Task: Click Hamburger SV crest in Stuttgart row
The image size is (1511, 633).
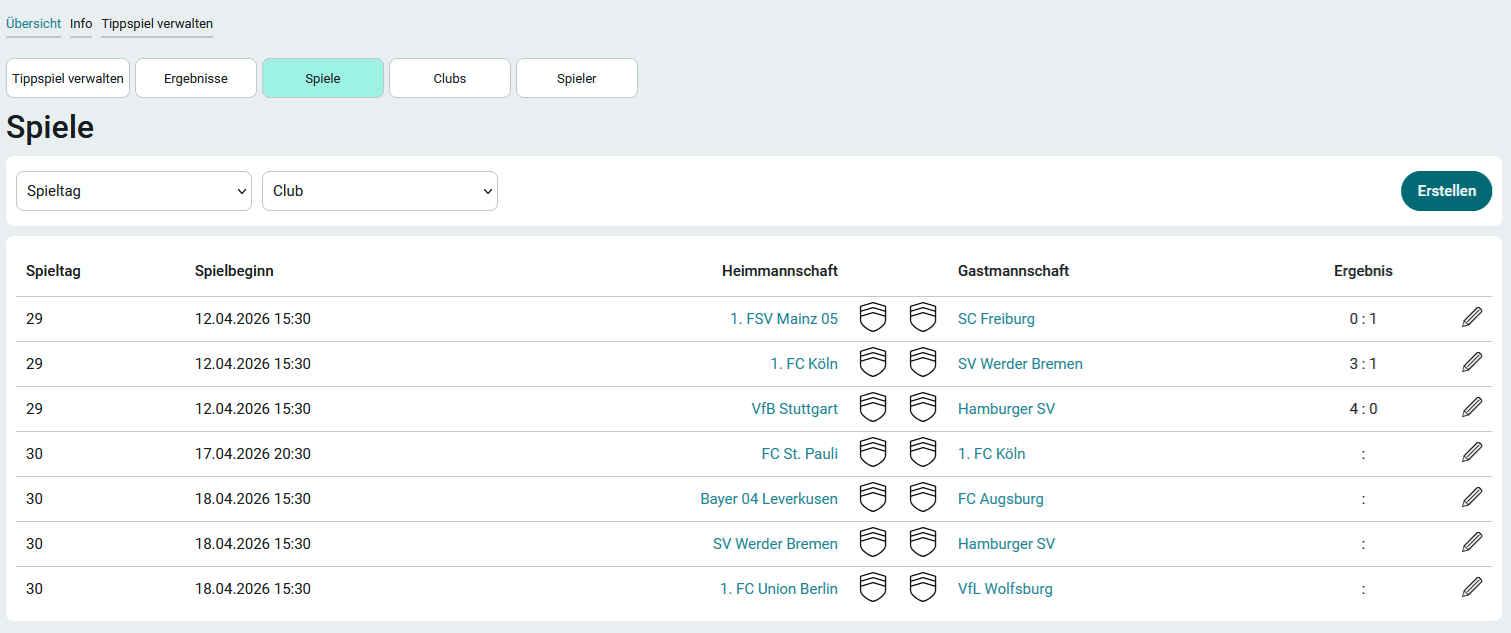Action: click(x=923, y=408)
